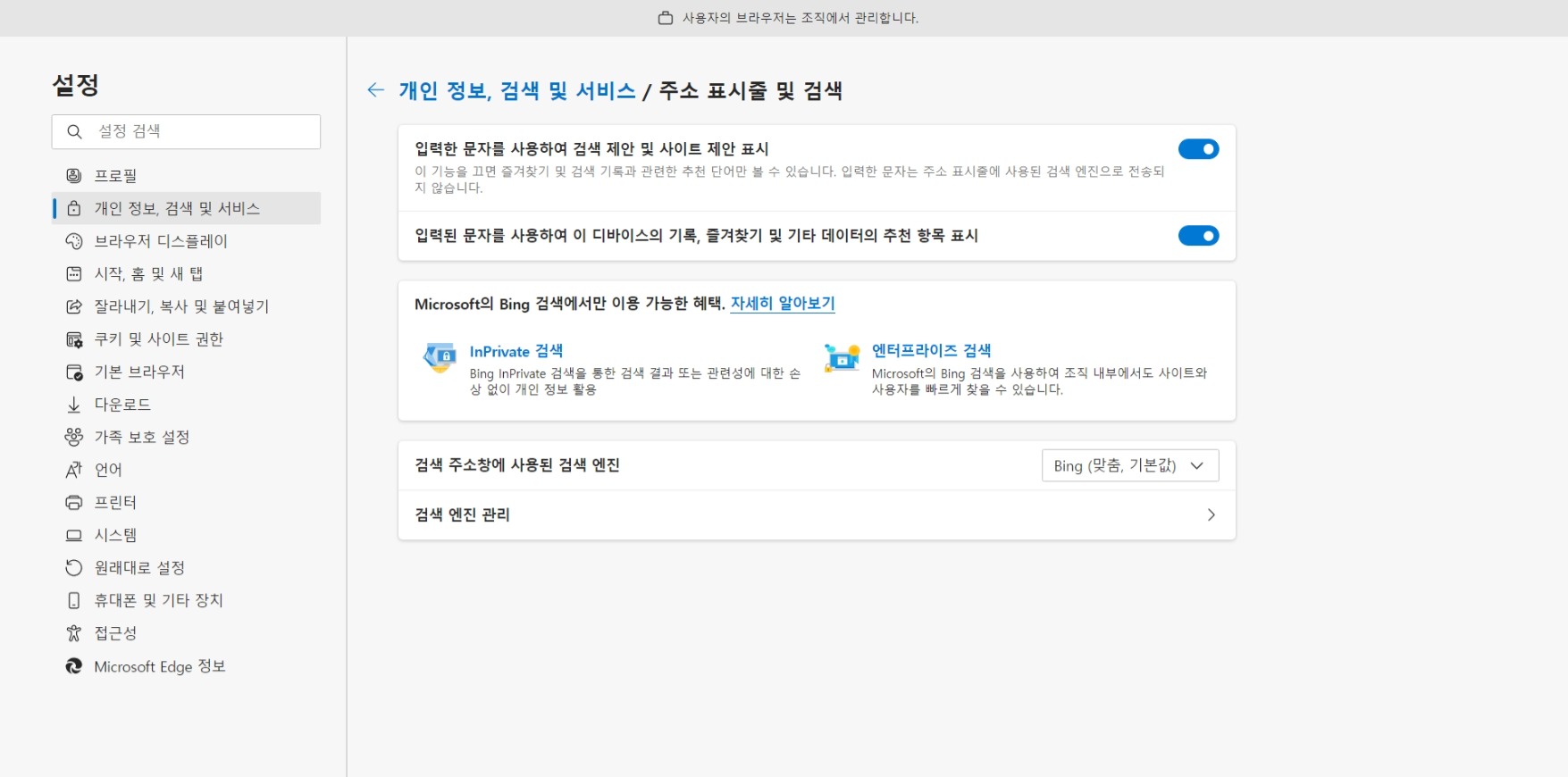The height and width of the screenshot is (777, 1568).
Task: Toggle 기록, 즐겨찾기 추천 항목 표시 switch
Action: (x=1198, y=236)
